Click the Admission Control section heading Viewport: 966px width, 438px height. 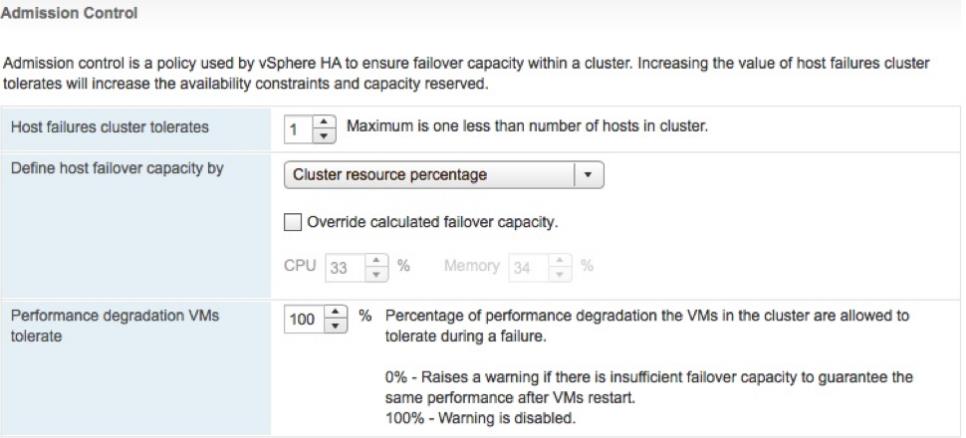(x=62, y=15)
